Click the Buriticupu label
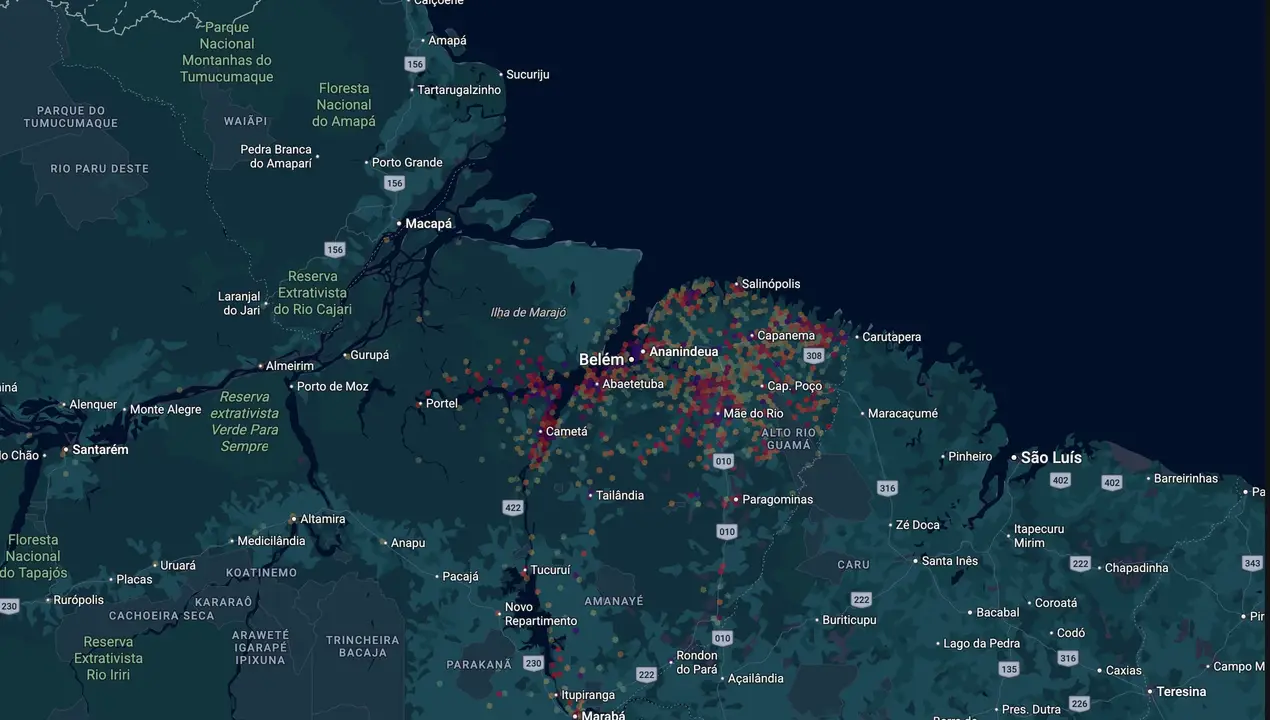This screenshot has height=720, width=1270. click(x=849, y=620)
